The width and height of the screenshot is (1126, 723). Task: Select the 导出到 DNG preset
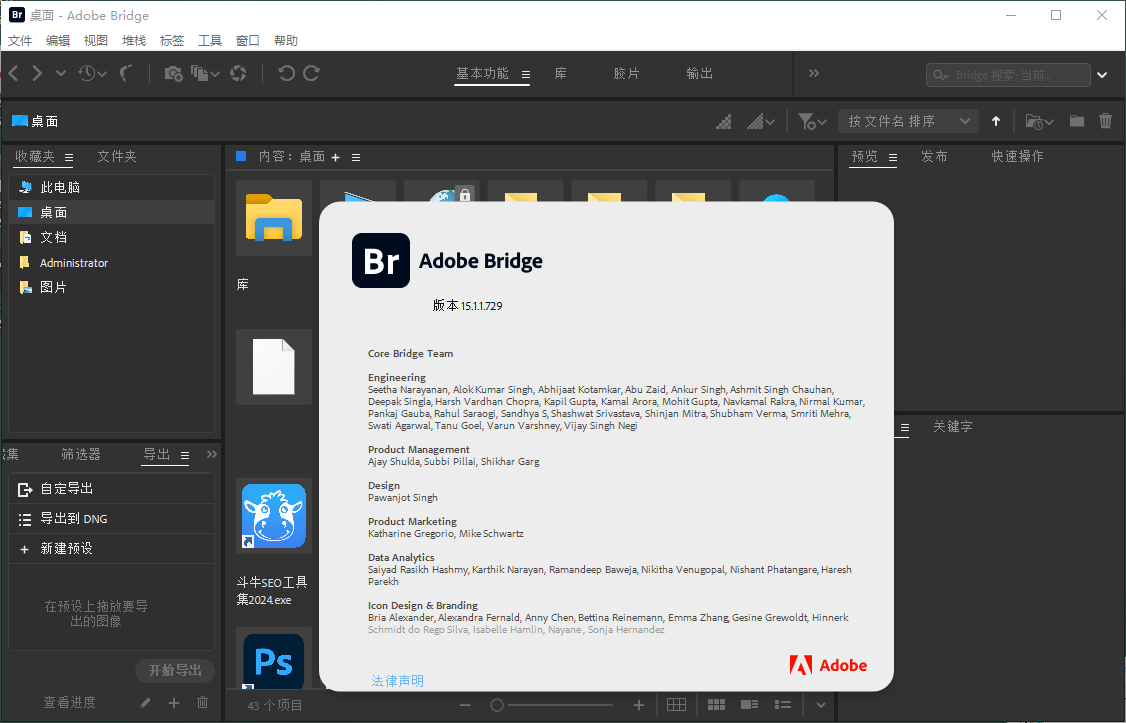112,518
